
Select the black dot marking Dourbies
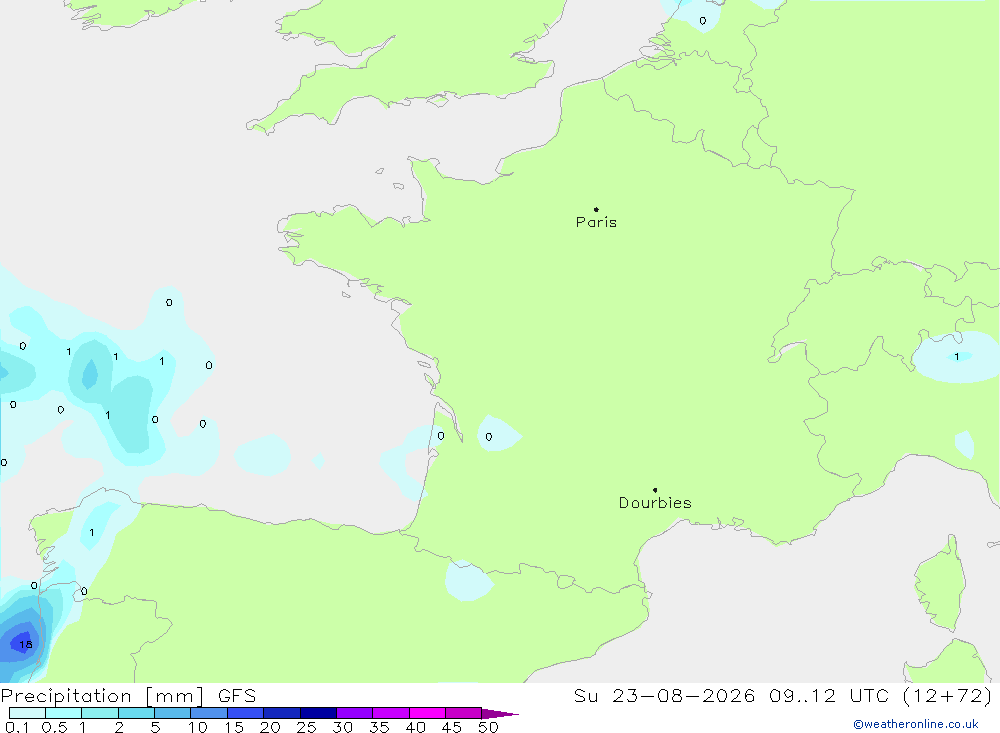tap(655, 490)
